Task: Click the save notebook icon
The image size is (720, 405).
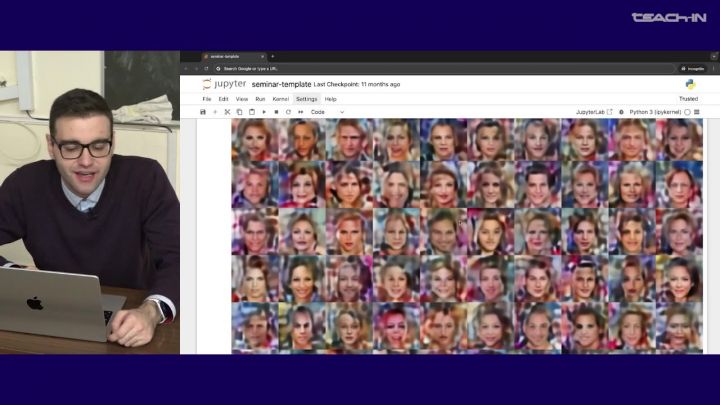Action: pyautogui.click(x=203, y=112)
